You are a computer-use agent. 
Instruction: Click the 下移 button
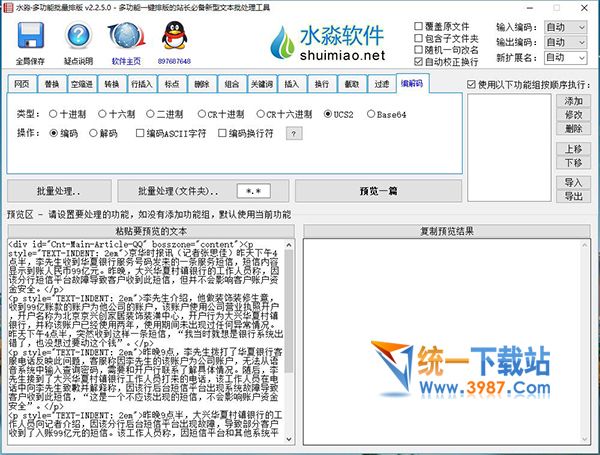pyautogui.click(x=573, y=163)
